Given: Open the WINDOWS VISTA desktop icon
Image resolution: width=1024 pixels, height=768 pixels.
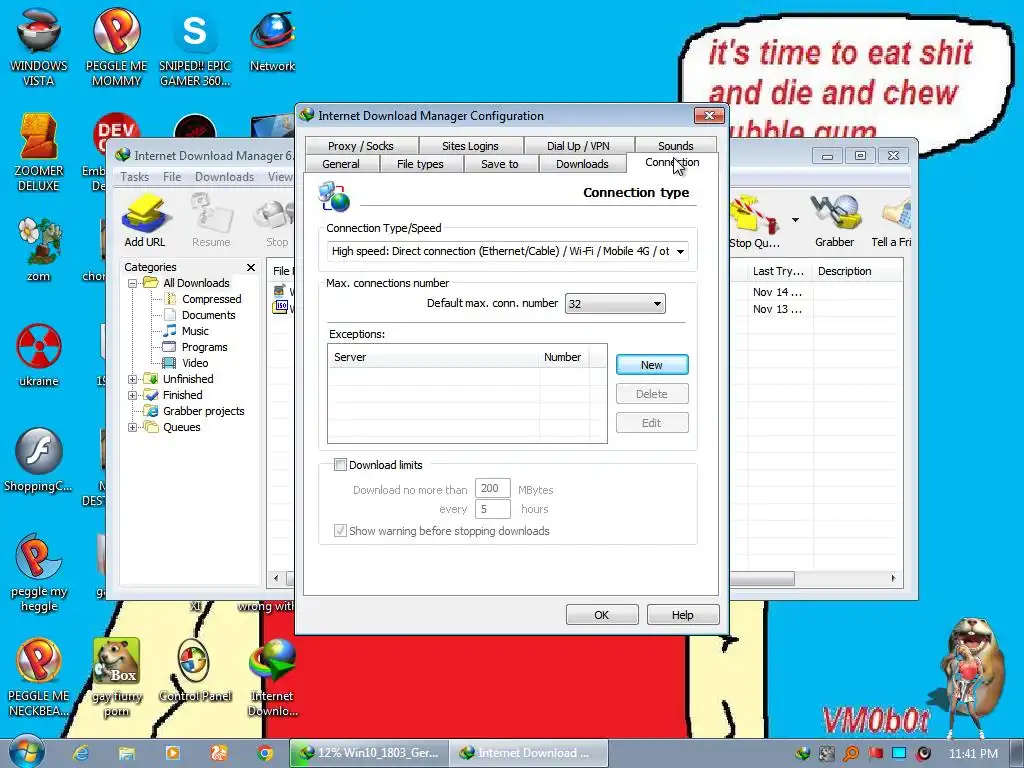Looking at the screenshot, I should click(x=39, y=48).
